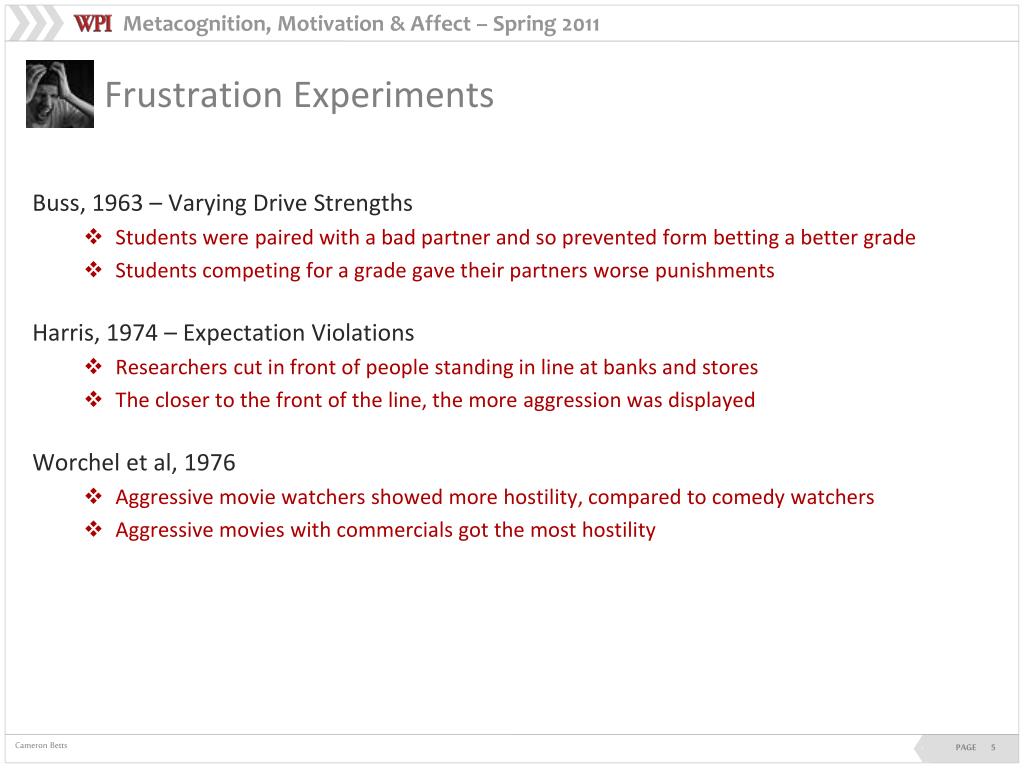Select the "Harris, 1974 – Expectation Violations" heading
Viewport: 1024px width, 768px height.
point(223,333)
